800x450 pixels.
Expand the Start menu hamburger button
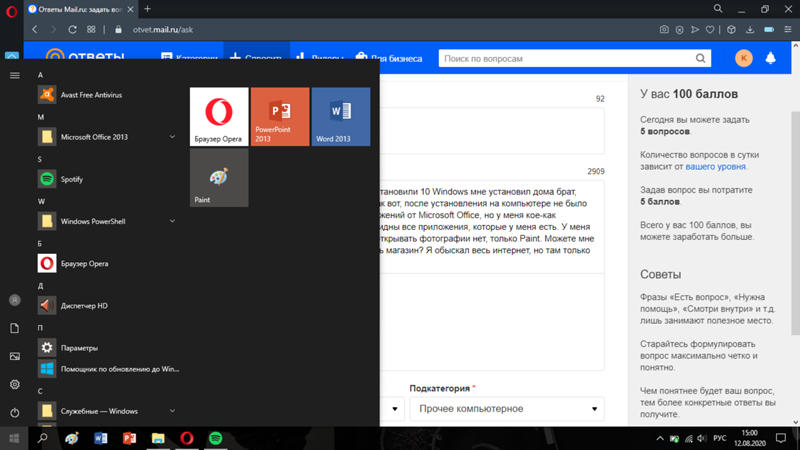pyautogui.click(x=15, y=76)
